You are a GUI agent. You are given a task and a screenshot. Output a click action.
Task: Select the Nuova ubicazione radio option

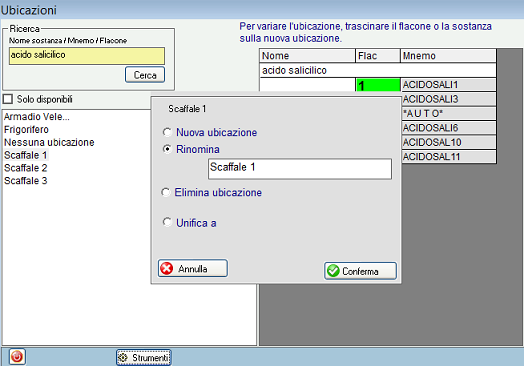[x=167, y=132]
